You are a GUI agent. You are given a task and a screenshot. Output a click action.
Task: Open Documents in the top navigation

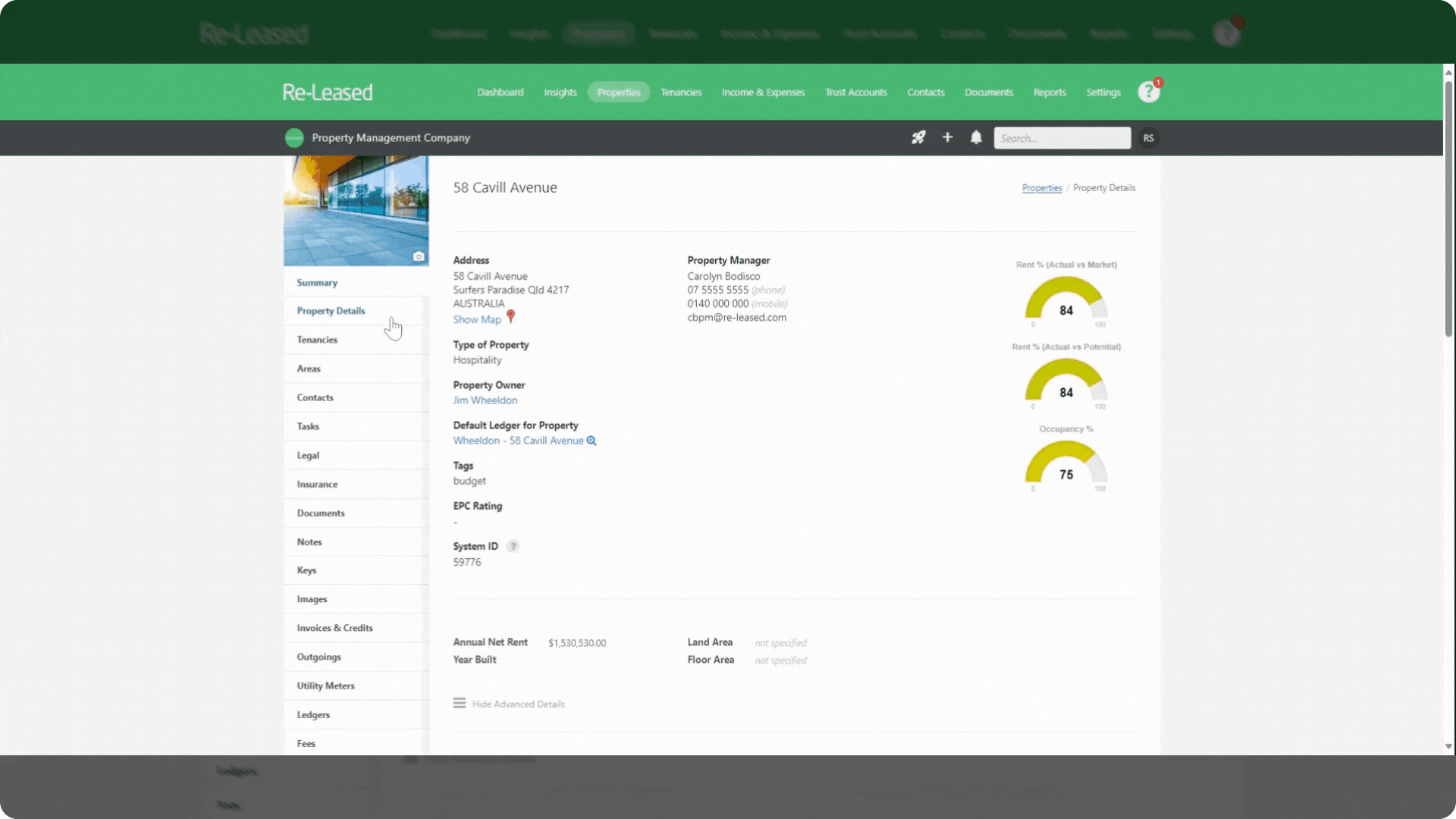[x=989, y=92]
